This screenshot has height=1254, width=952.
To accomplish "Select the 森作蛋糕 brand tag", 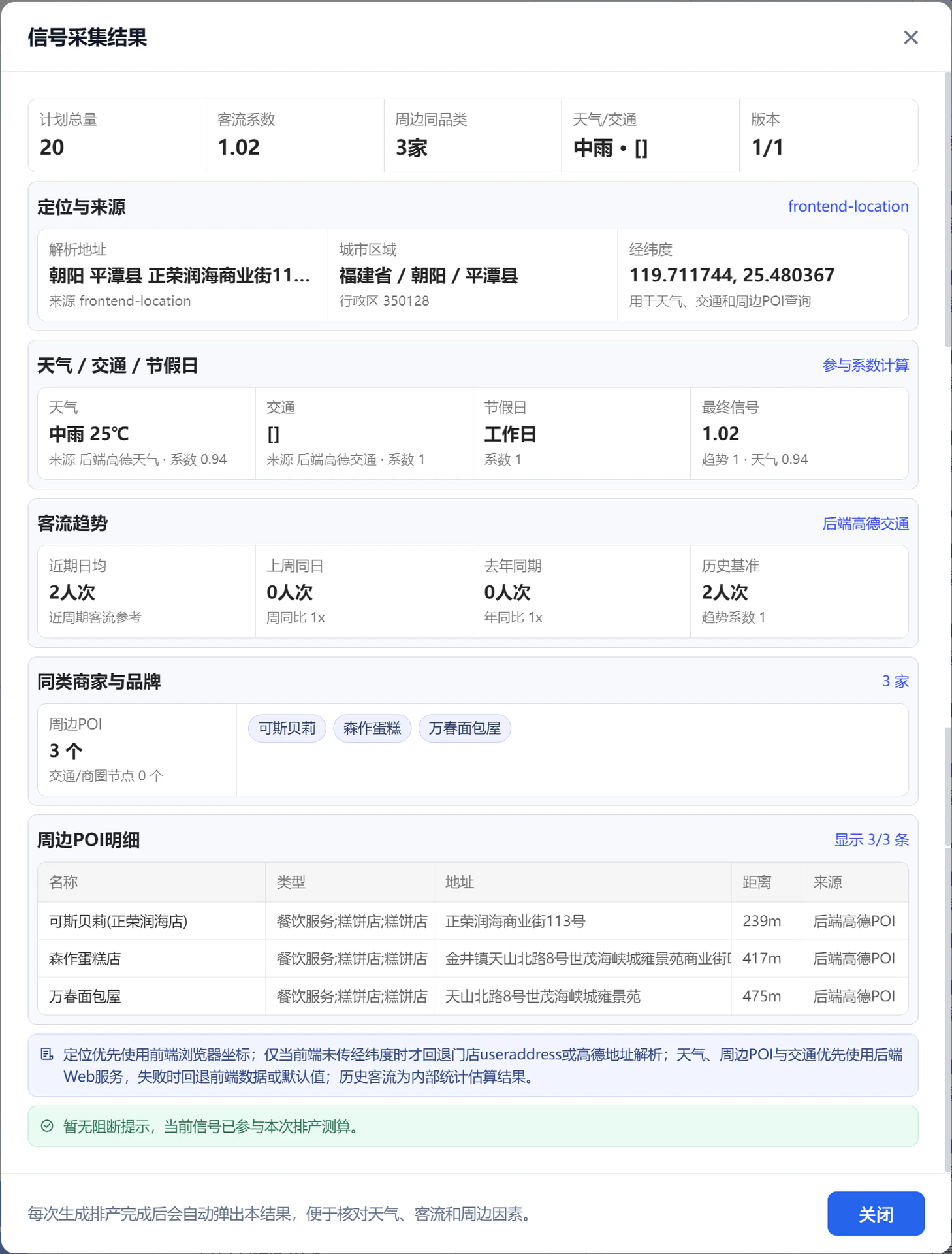I will (372, 728).
